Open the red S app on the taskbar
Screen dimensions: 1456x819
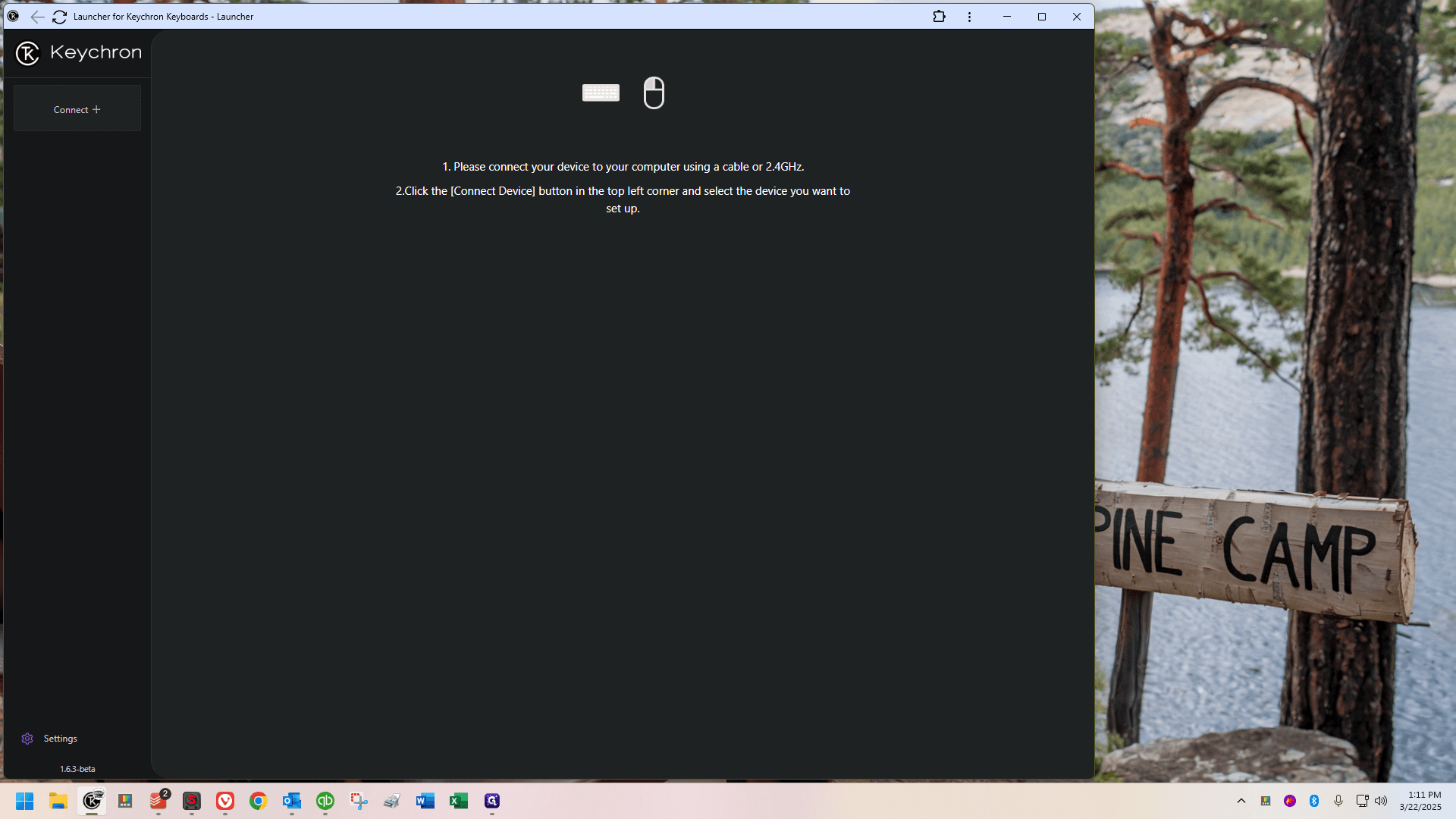pyautogui.click(x=192, y=801)
